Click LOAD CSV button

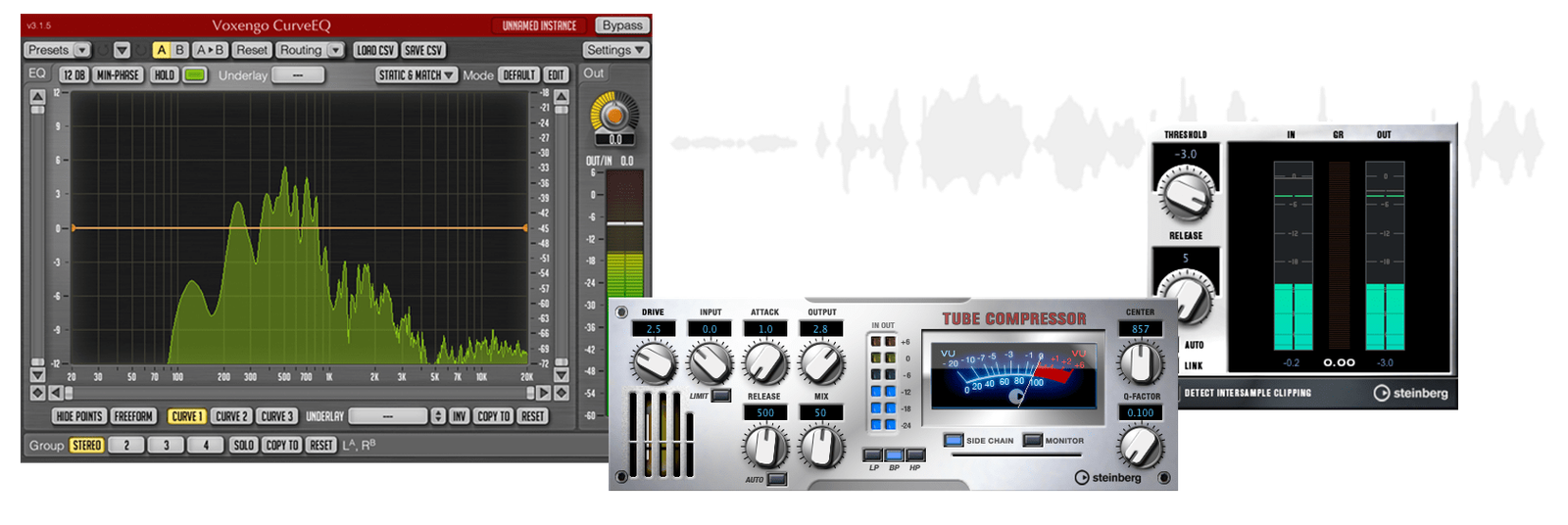375,50
